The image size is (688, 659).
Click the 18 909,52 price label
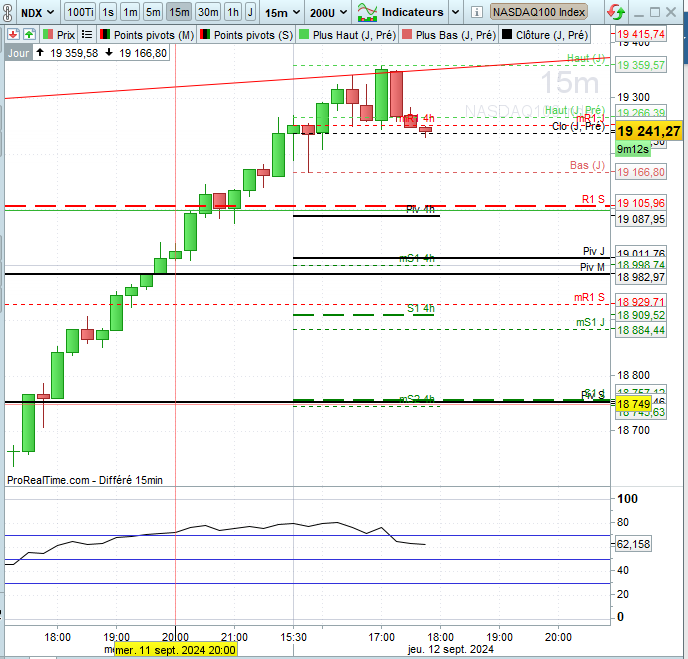tap(641, 315)
